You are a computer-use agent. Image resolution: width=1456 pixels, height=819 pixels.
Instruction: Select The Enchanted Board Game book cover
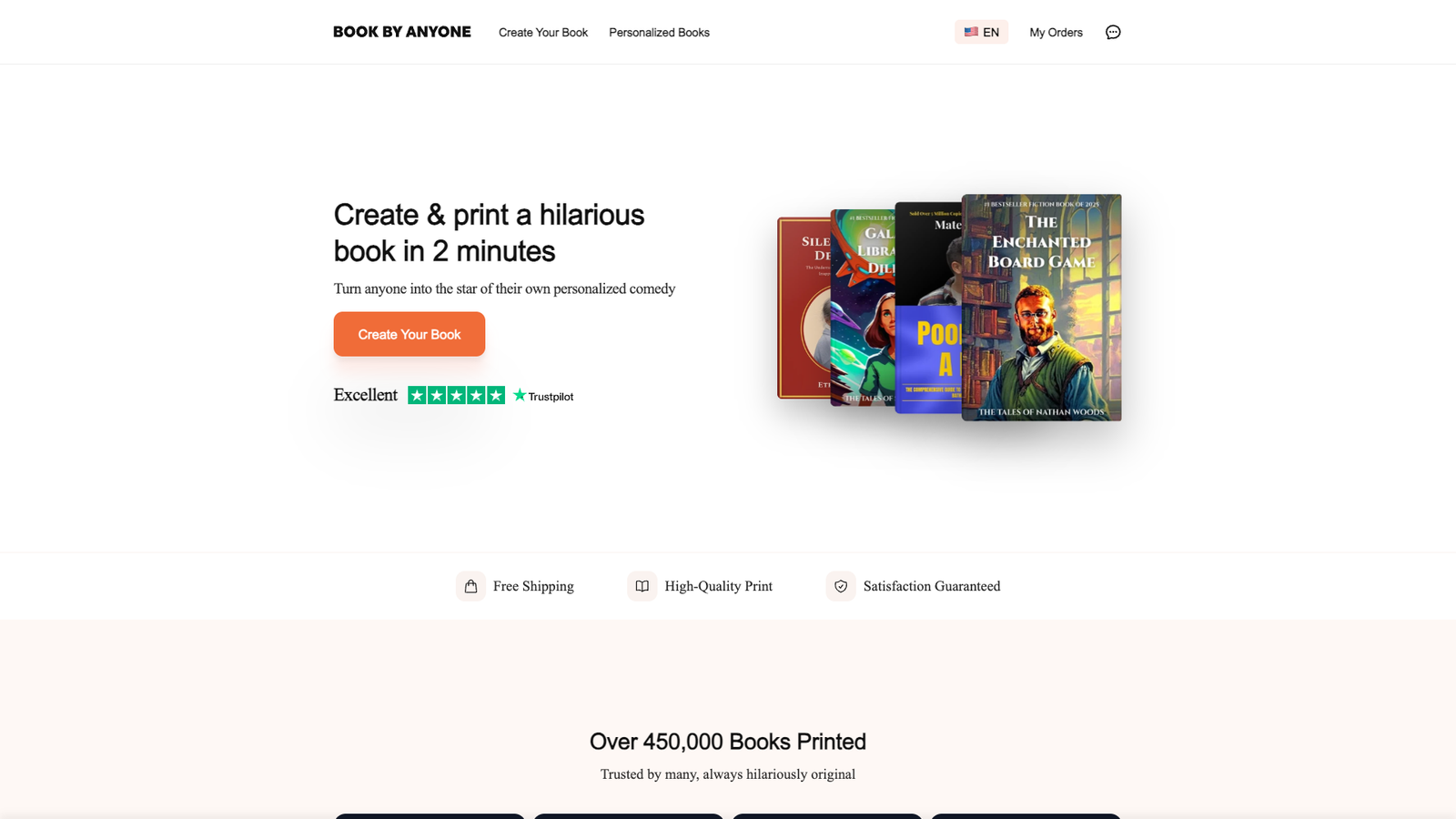1041,308
